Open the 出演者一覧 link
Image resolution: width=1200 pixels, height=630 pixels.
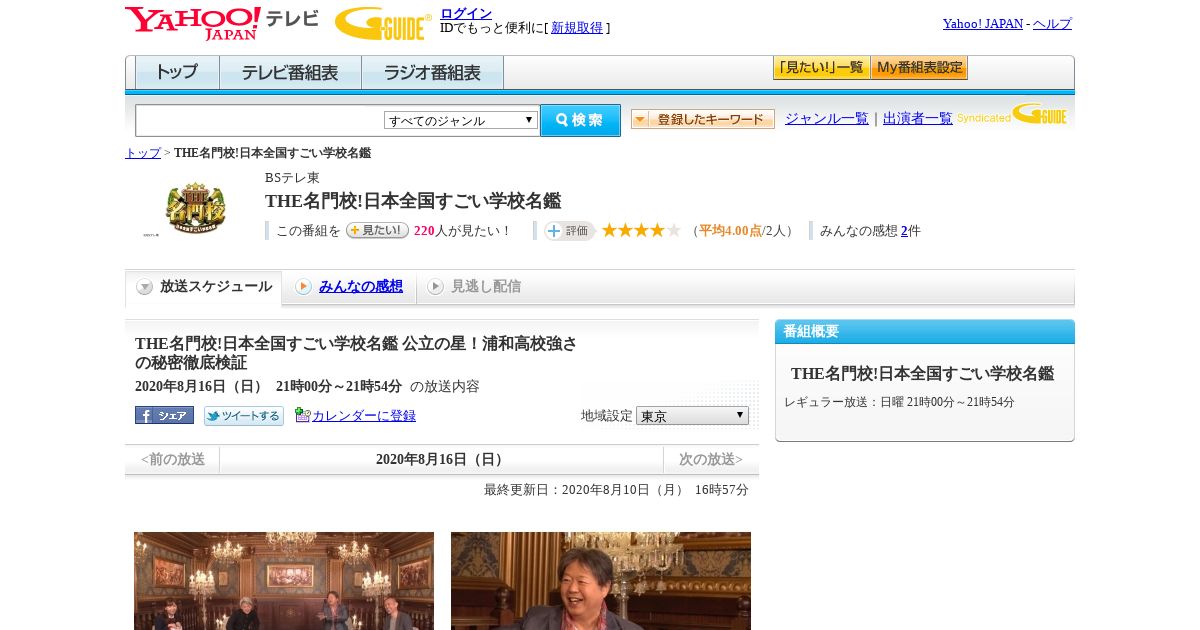click(x=917, y=118)
